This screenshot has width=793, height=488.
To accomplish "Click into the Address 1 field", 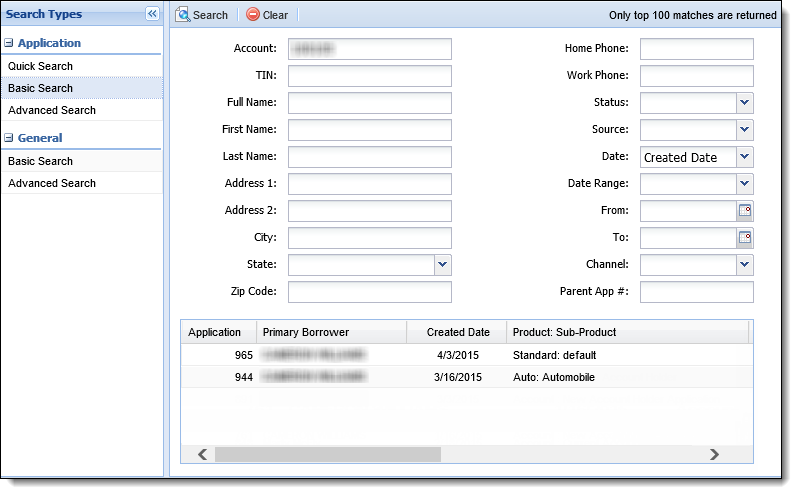I will pyautogui.click(x=370, y=184).
